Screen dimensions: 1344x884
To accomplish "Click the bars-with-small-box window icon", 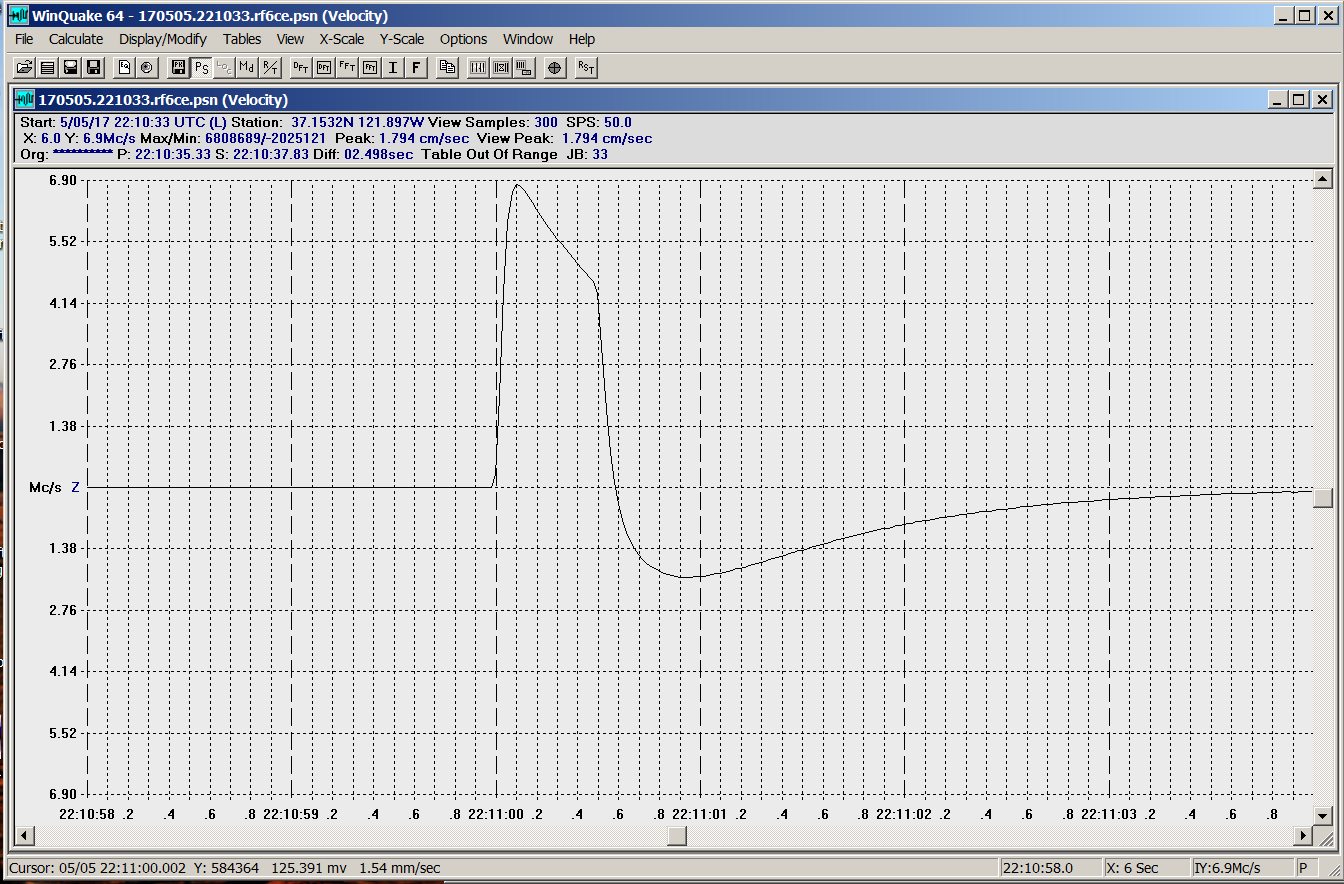I will tap(524, 67).
